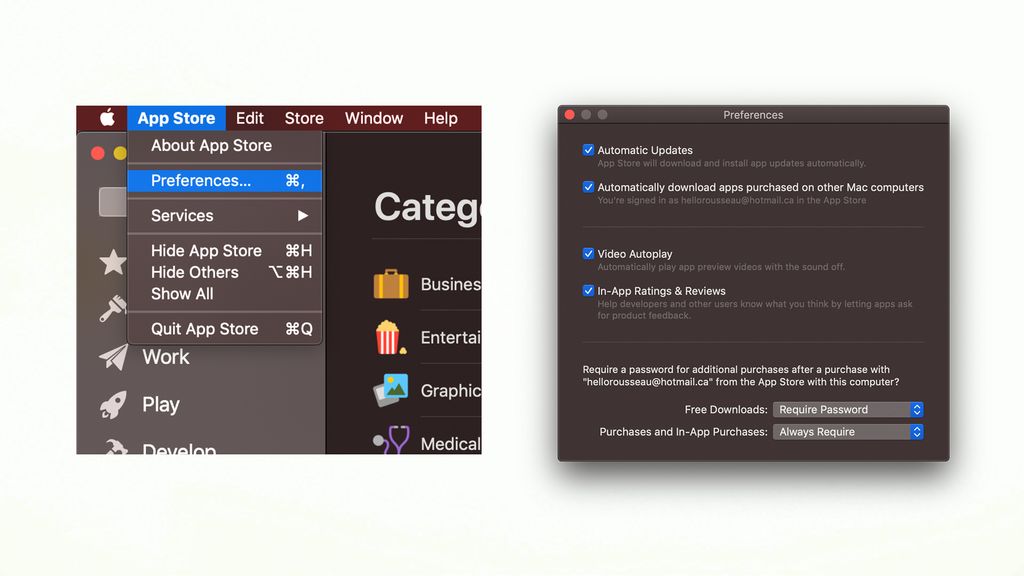Select the star icon in the sidebar
Viewport: 1024px width, 576px height.
pyautogui.click(x=112, y=262)
